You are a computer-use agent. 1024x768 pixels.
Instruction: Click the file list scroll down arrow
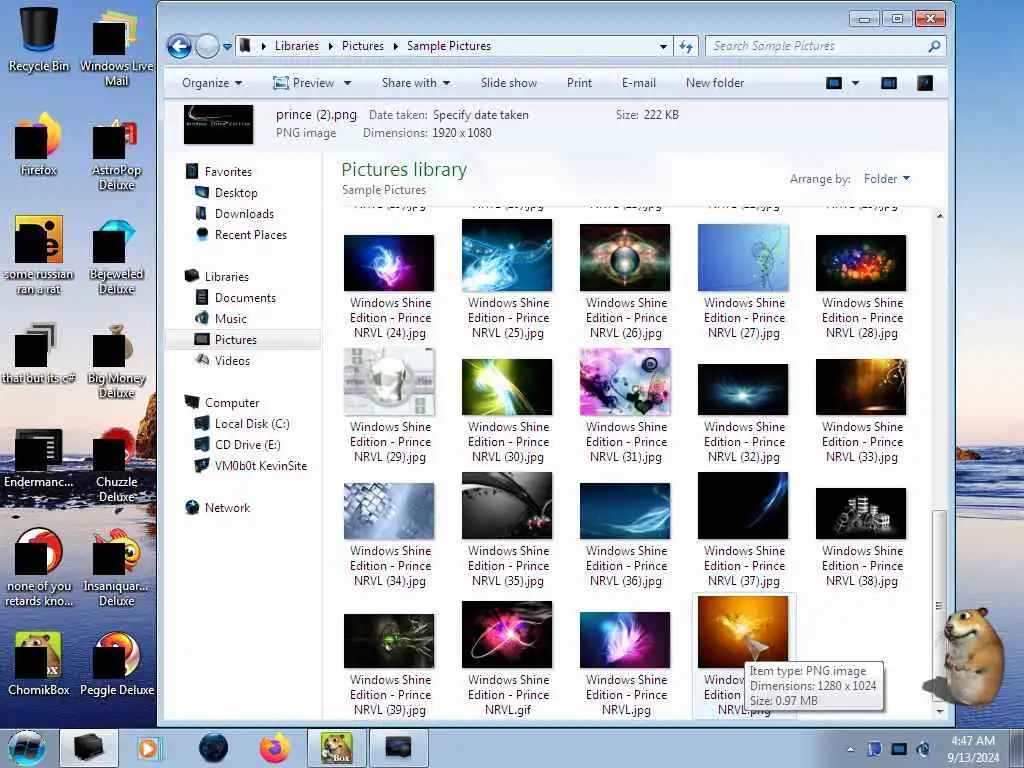pyautogui.click(x=940, y=711)
